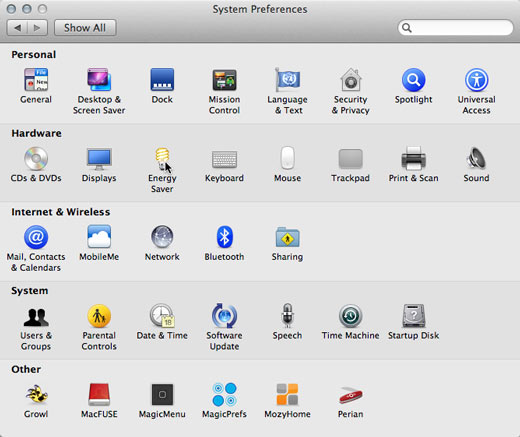
Task: Click the Show All button
Action: tap(85, 28)
